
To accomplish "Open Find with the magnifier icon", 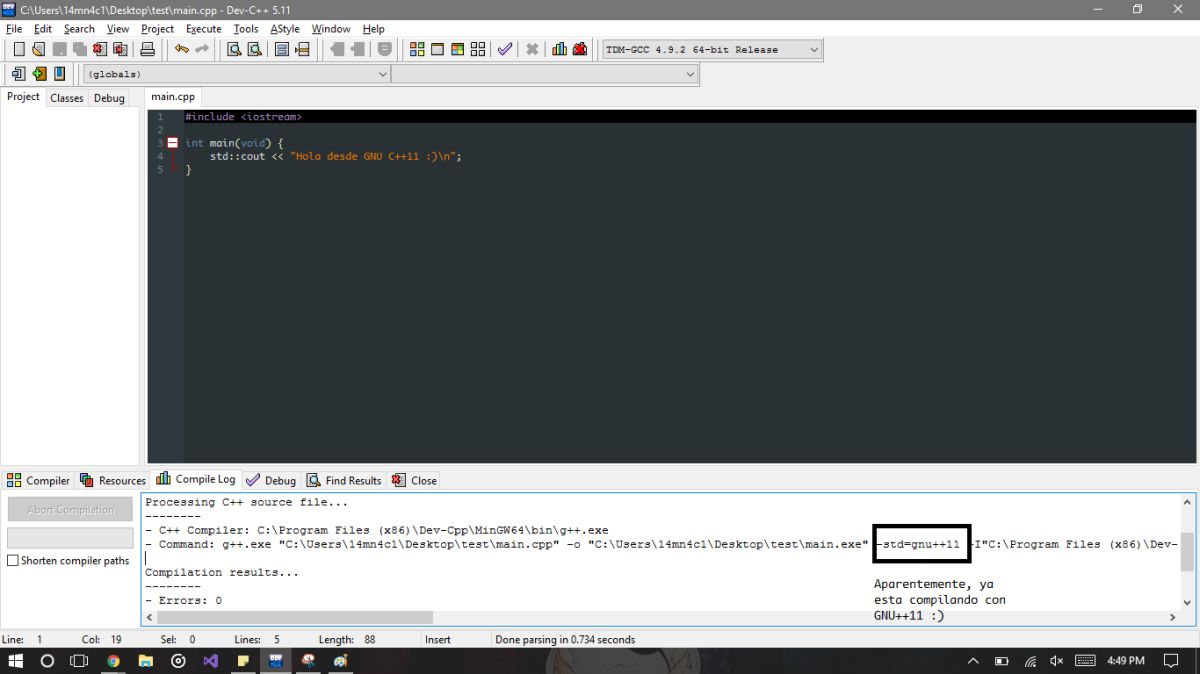I will click(x=234, y=49).
